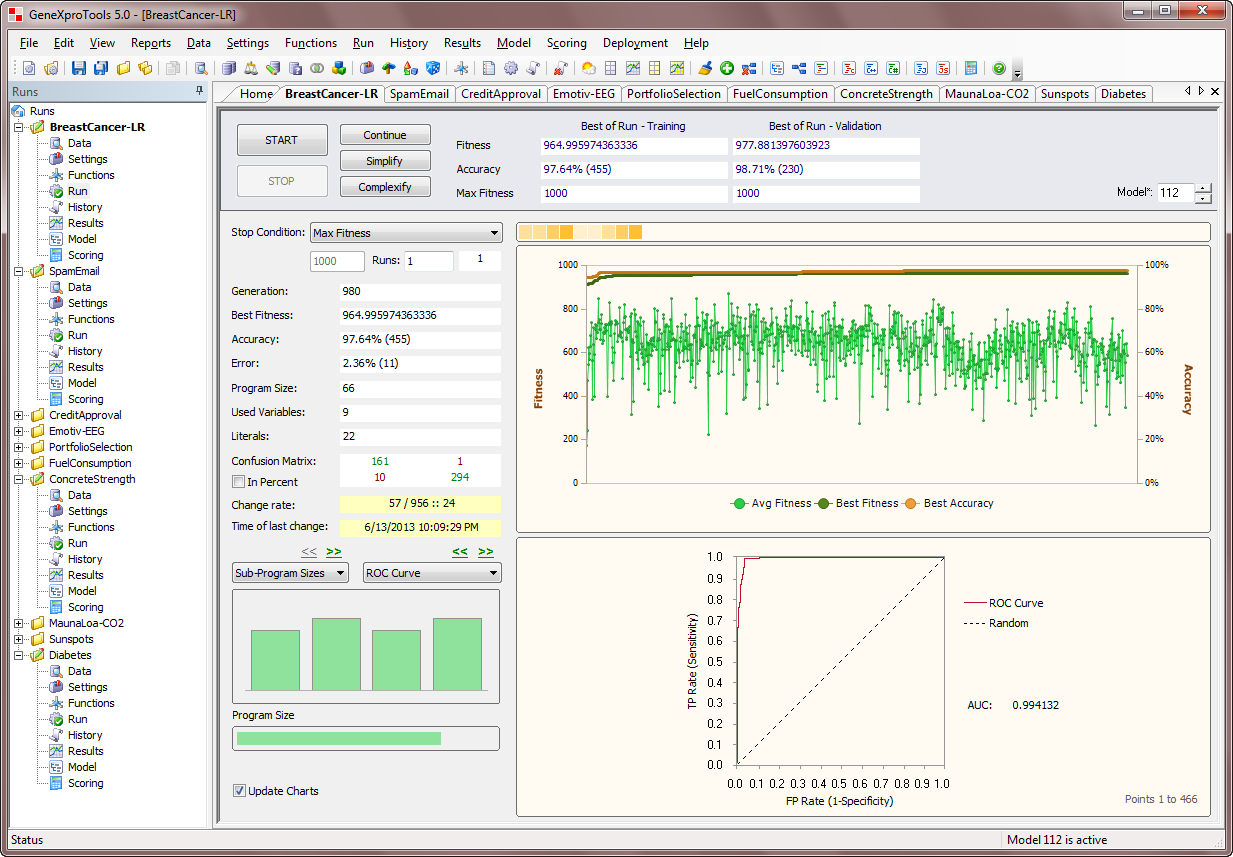The image size is (1233, 857).
Task: Click the green help question mark icon
Action: (x=998, y=69)
